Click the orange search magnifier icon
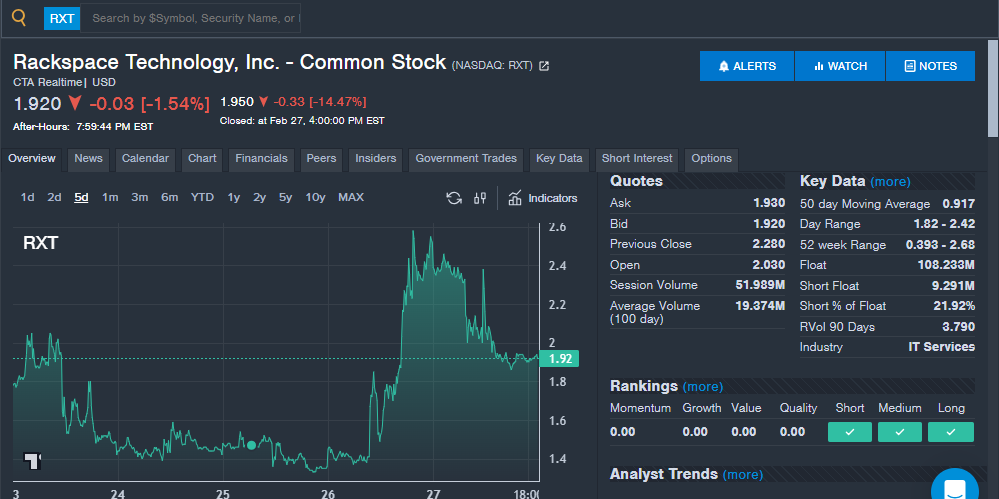999x499 pixels. coord(19,18)
